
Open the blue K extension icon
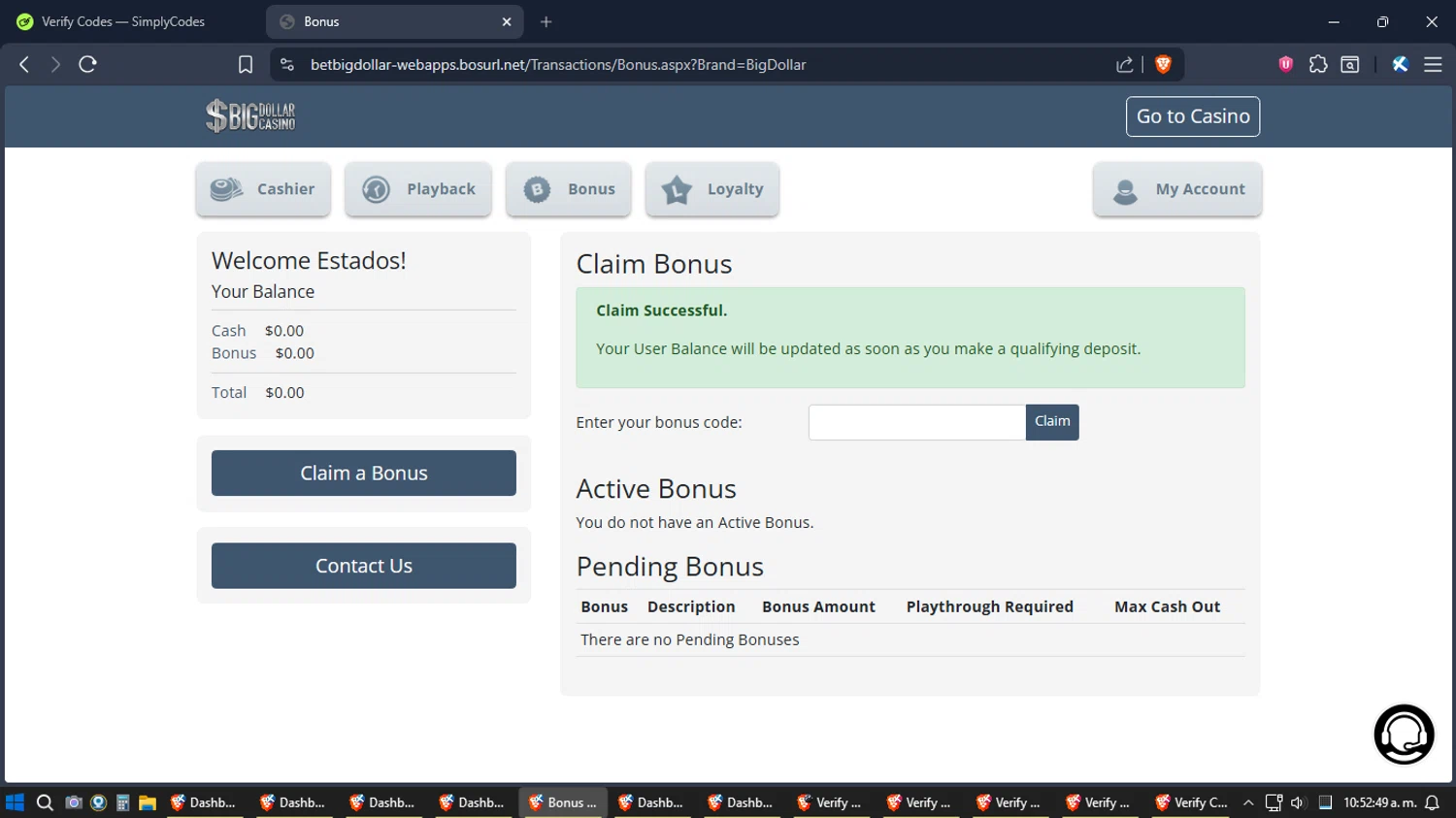pos(1400,64)
